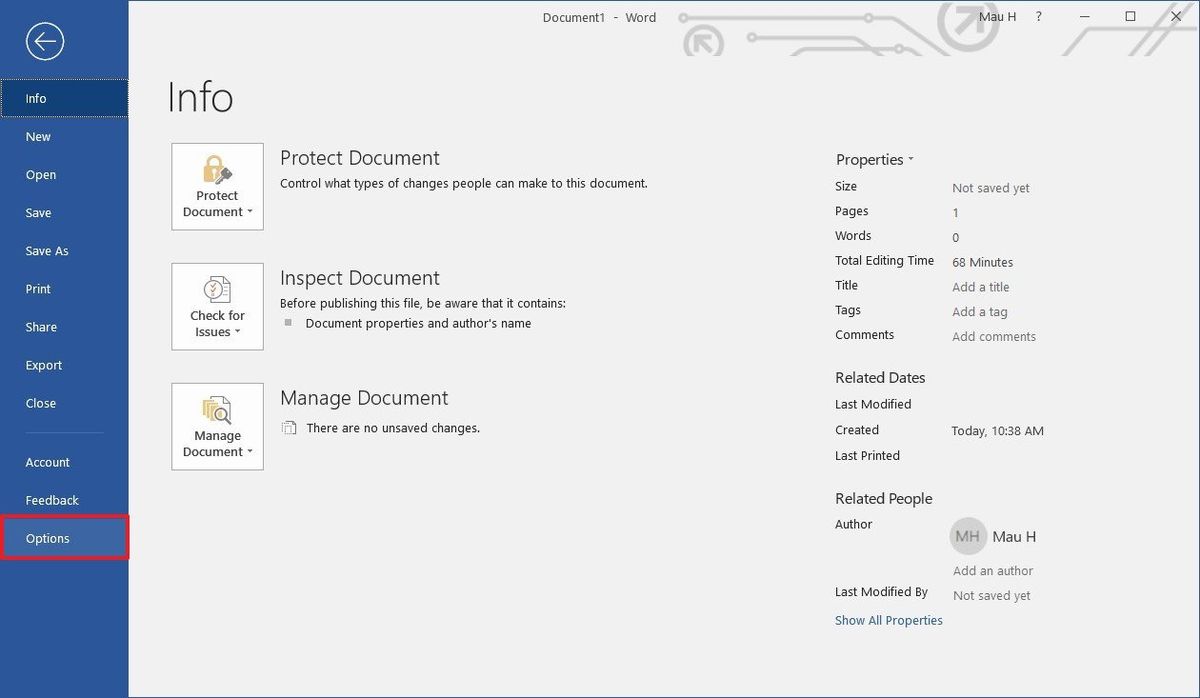Image resolution: width=1200 pixels, height=698 pixels.
Task: Click the back arrow to exit Backstage view
Action: pos(41,41)
